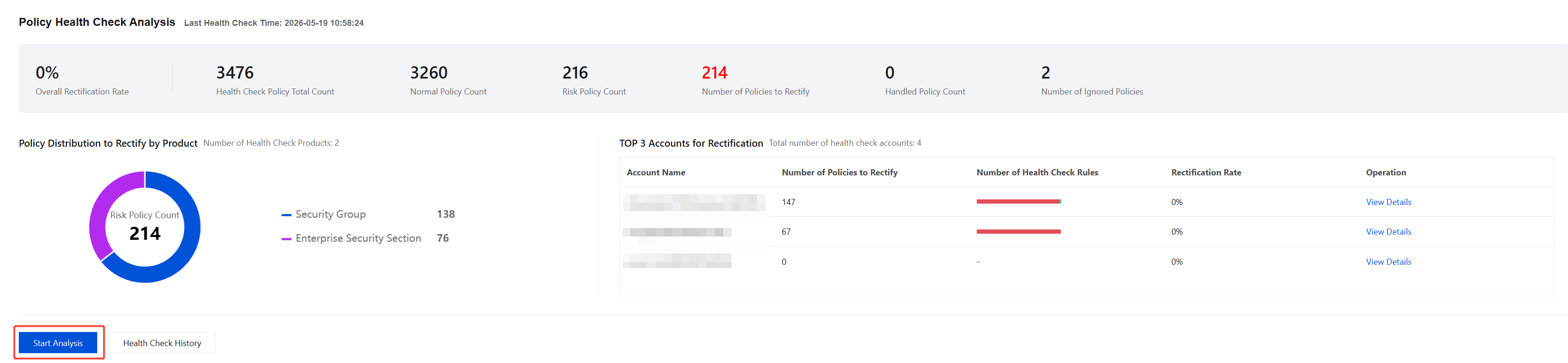Select the purple Enterprise Security donut segment
This screenshot has width=1568, height=363.
[x=103, y=207]
